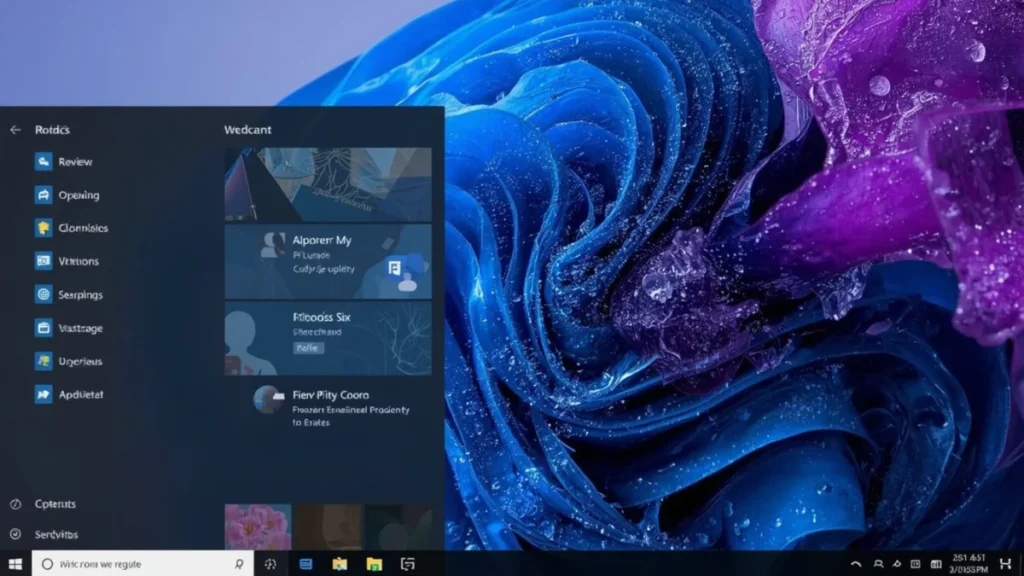Click the Cpteruts clock icon
Screen dimensions: 1024x576
16,504
